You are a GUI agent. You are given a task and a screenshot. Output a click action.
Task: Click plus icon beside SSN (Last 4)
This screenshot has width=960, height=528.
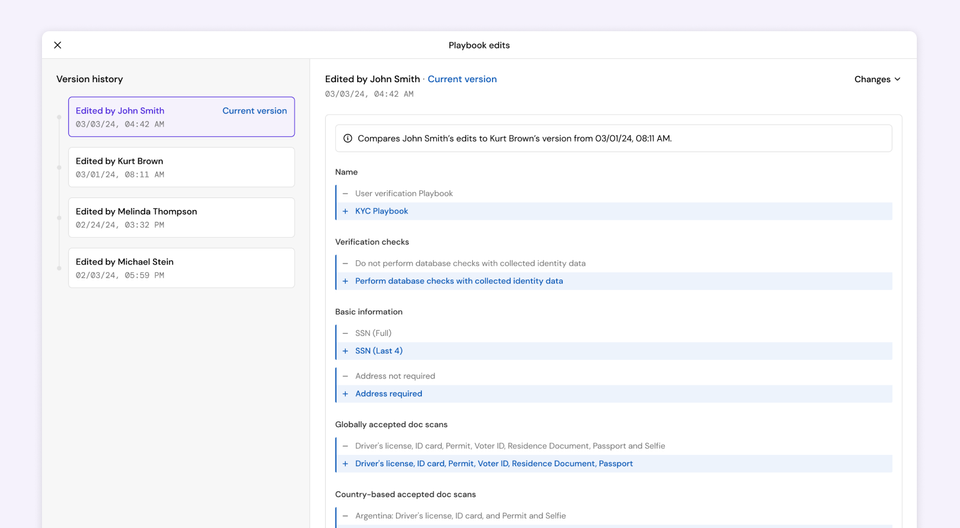pyautogui.click(x=346, y=351)
